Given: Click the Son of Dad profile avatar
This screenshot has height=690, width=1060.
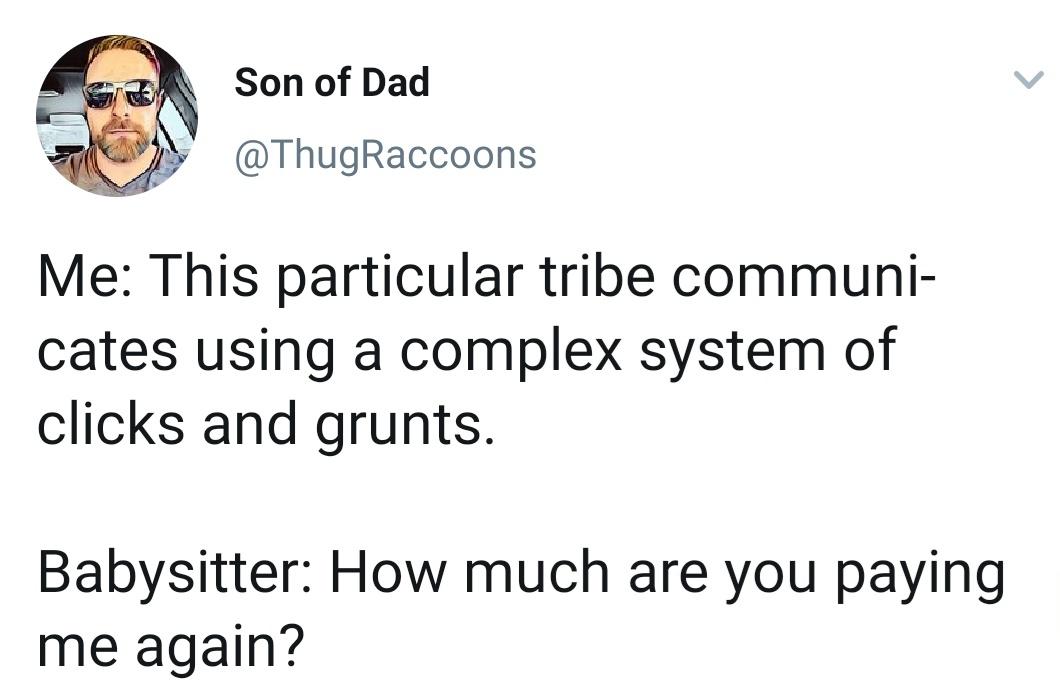Looking at the screenshot, I should [x=117, y=115].
